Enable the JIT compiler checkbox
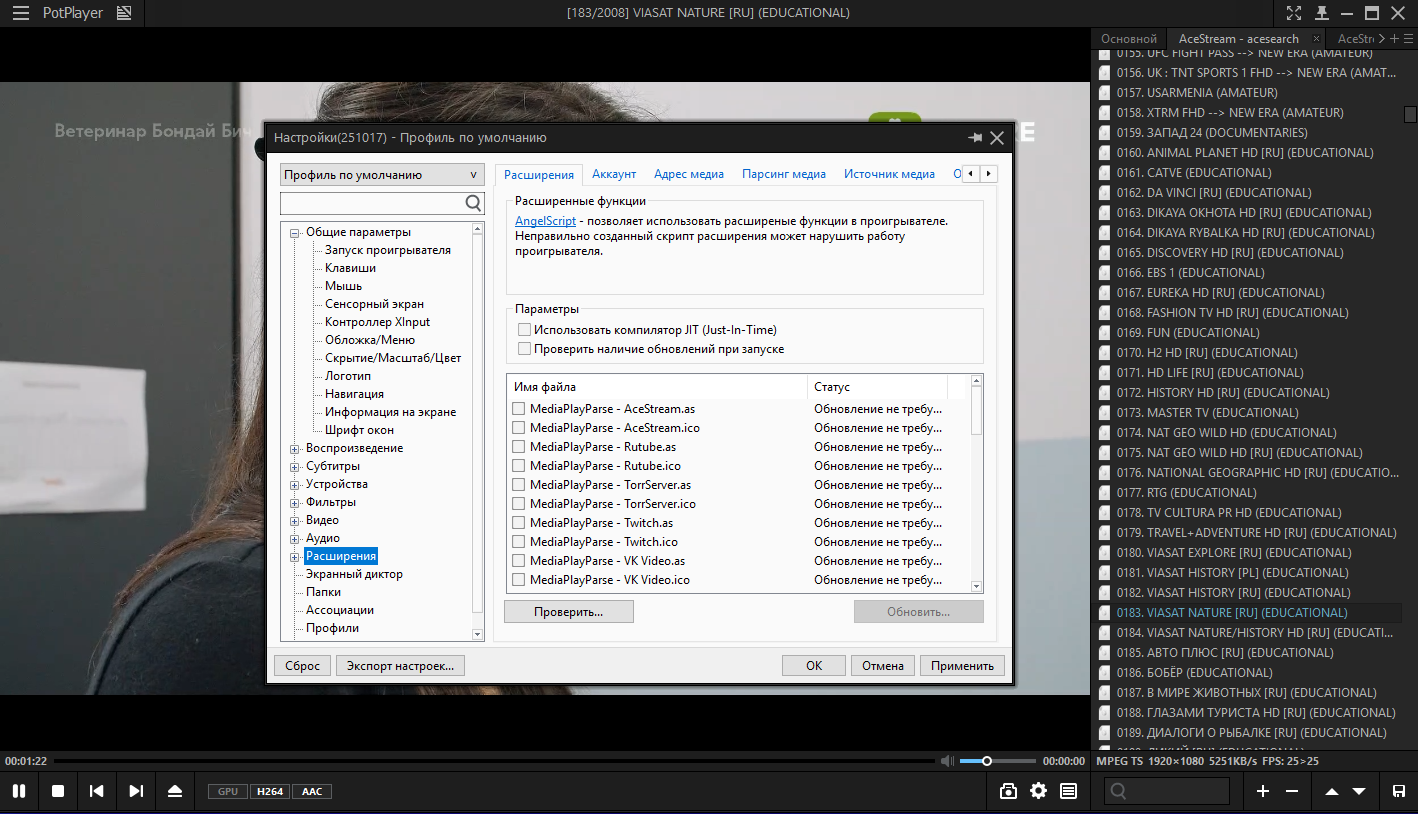1418x814 pixels. pos(524,330)
